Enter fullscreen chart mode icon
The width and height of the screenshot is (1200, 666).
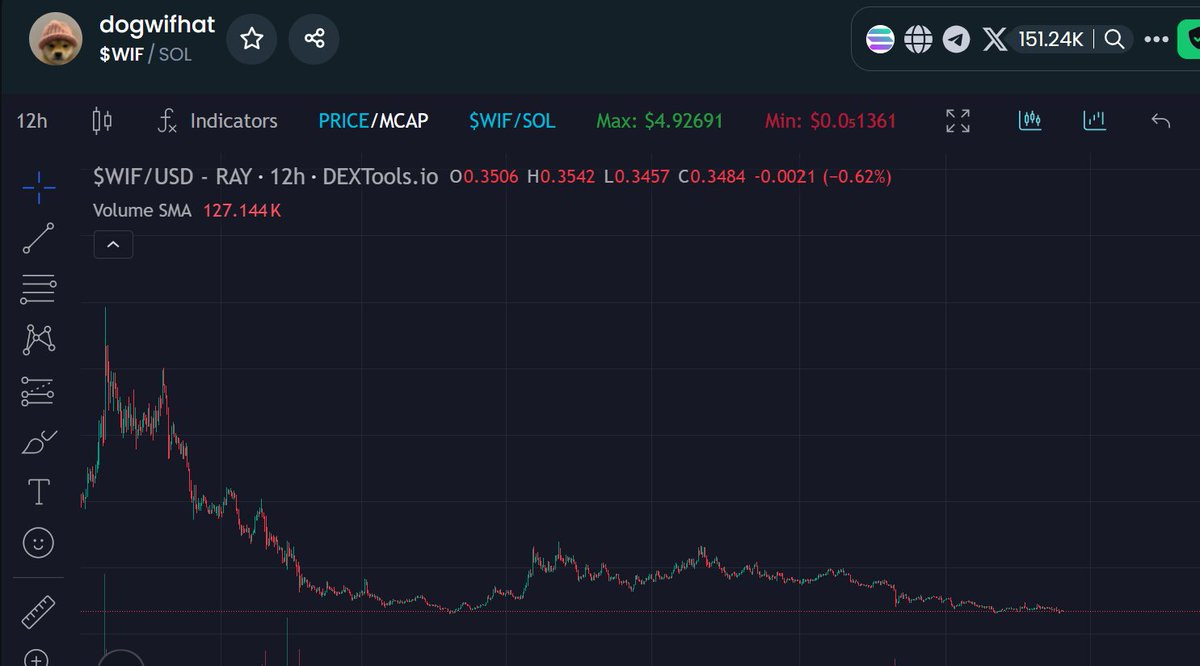(958, 121)
